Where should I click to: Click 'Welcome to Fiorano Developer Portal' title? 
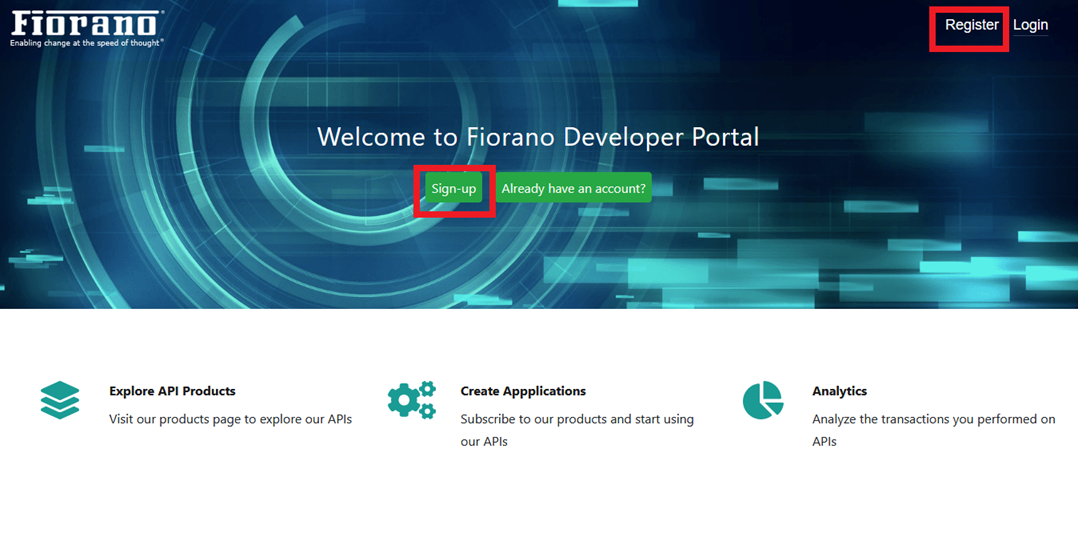[538, 137]
